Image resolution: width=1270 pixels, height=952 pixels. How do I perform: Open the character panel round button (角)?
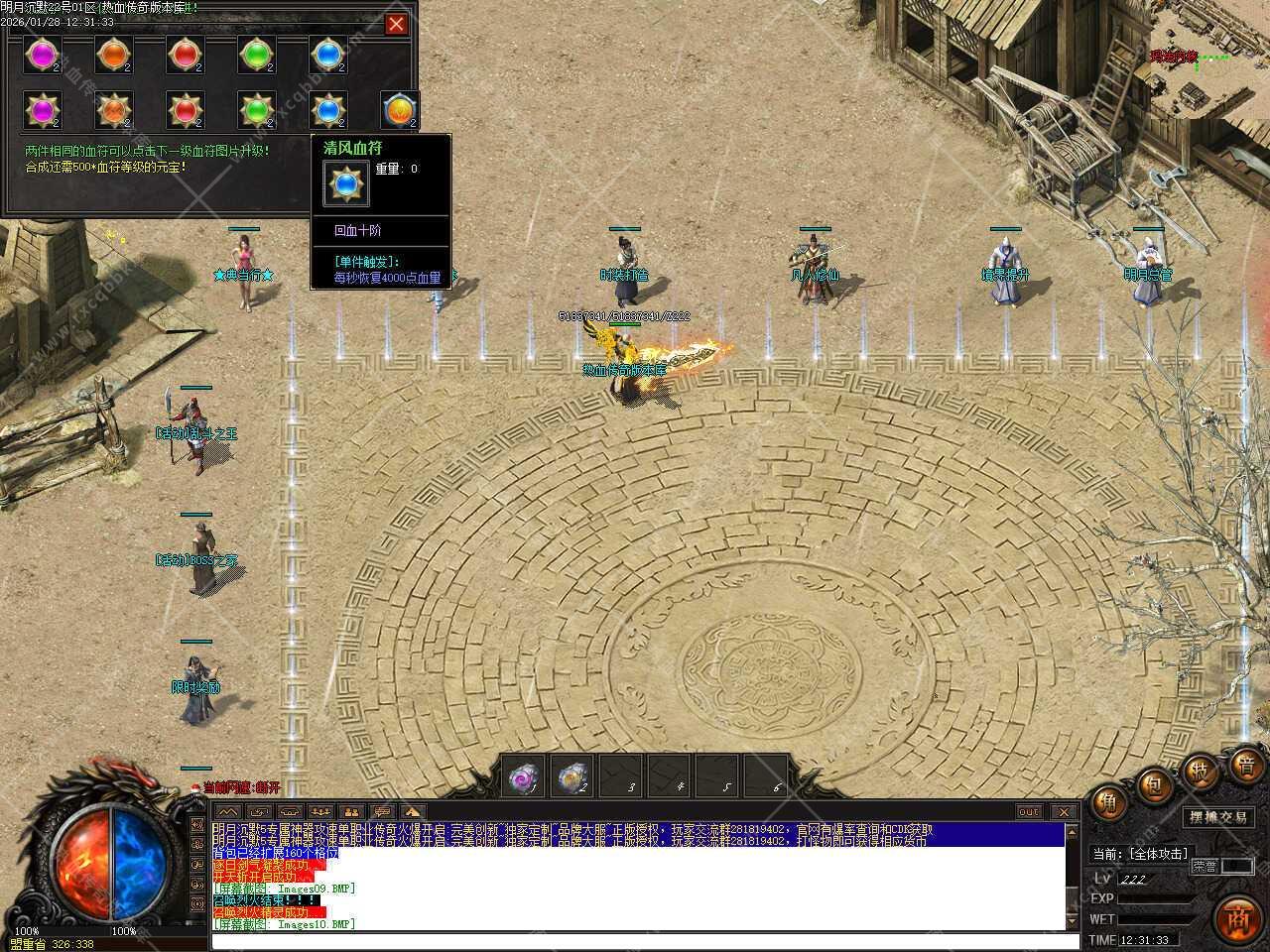tap(1108, 803)
